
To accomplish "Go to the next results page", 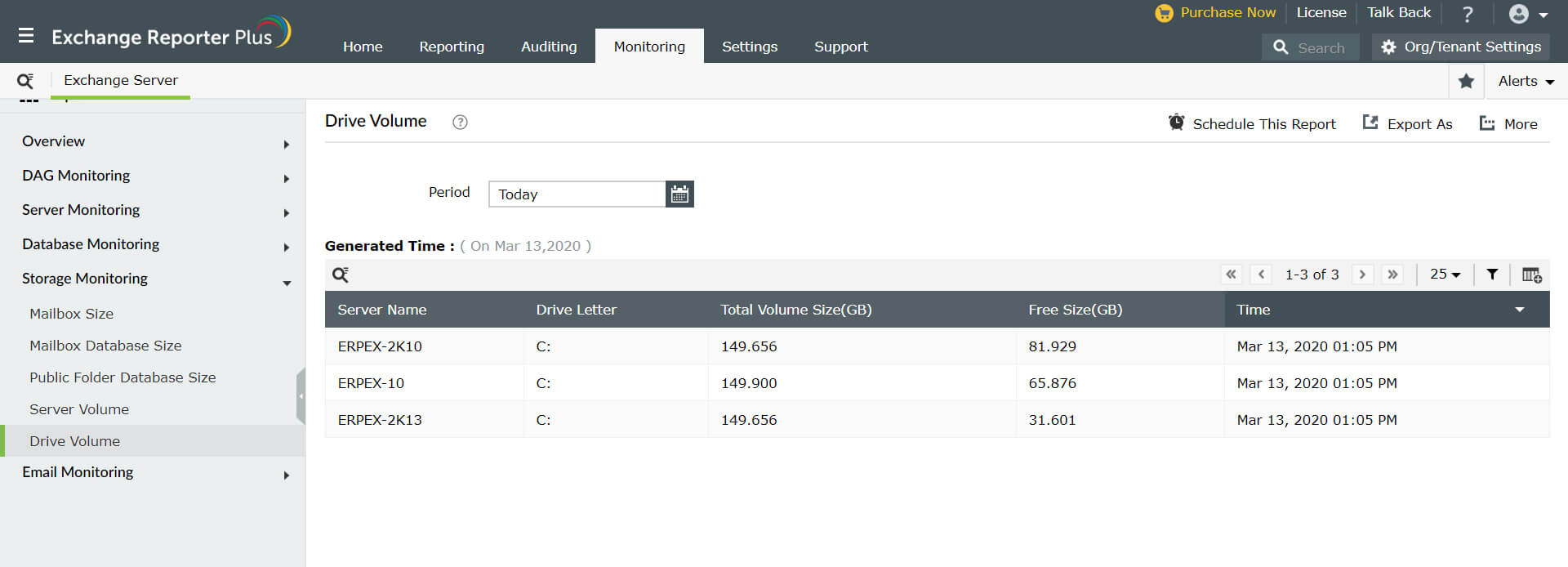I will (x=1361, y=275).
